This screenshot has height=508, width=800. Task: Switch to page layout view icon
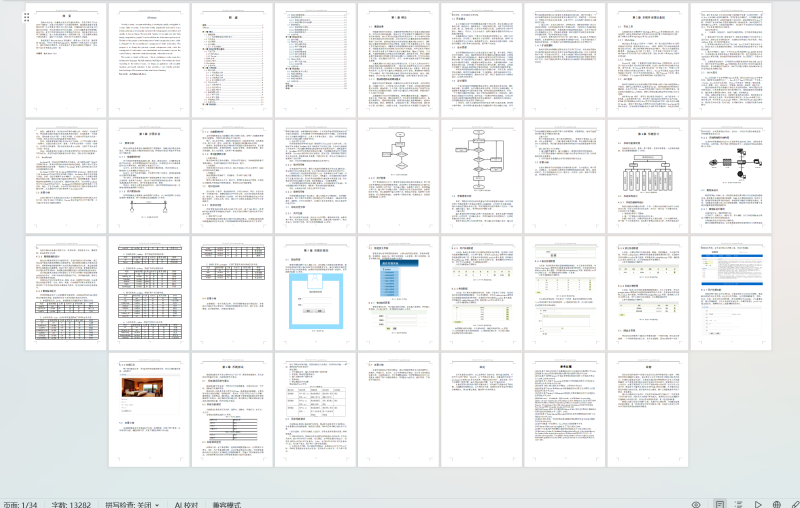tap(718, 504)
